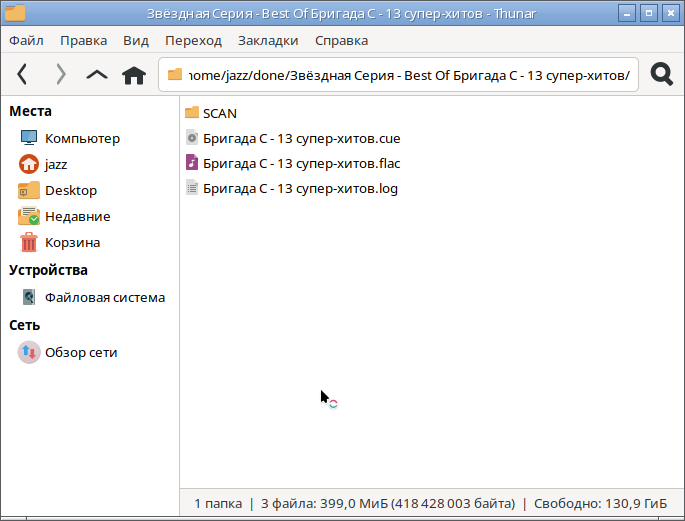
Task: Select Бригада С - 13 супер-хитов.flac file name
Action: [302, 163]
